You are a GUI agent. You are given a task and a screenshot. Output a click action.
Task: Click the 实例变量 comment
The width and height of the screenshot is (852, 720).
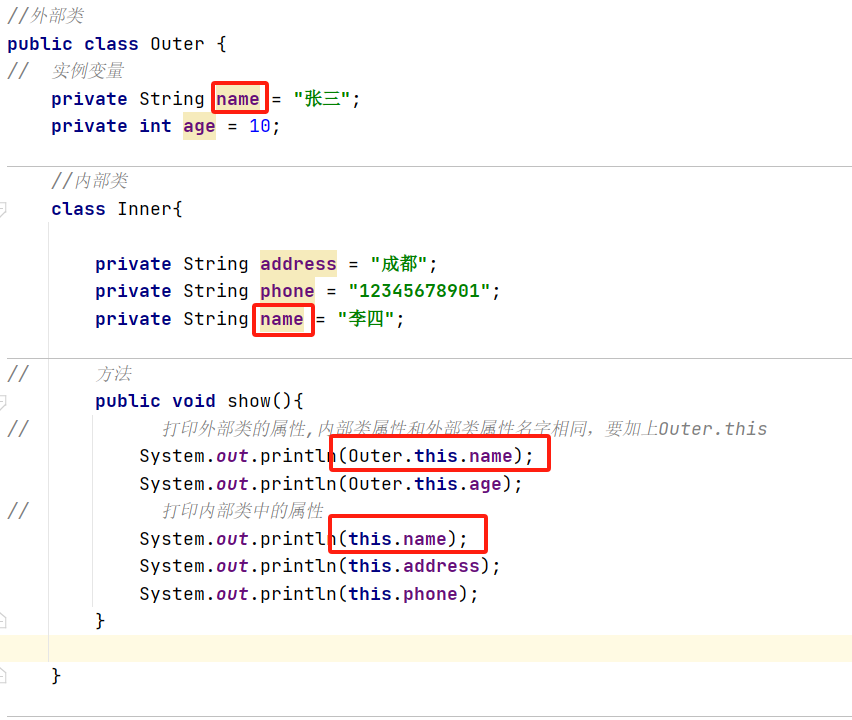pos(88,71)
